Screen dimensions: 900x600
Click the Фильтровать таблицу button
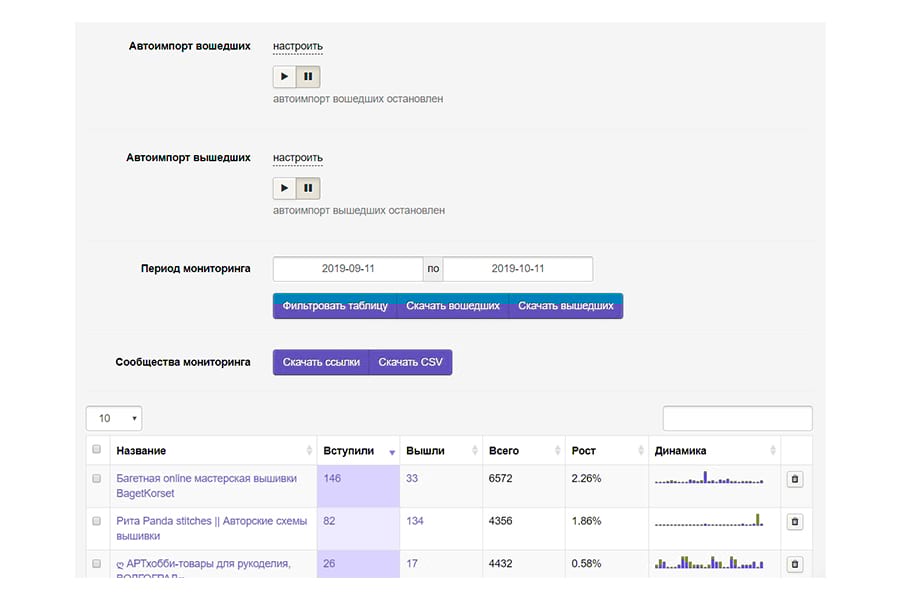[335, 306]
